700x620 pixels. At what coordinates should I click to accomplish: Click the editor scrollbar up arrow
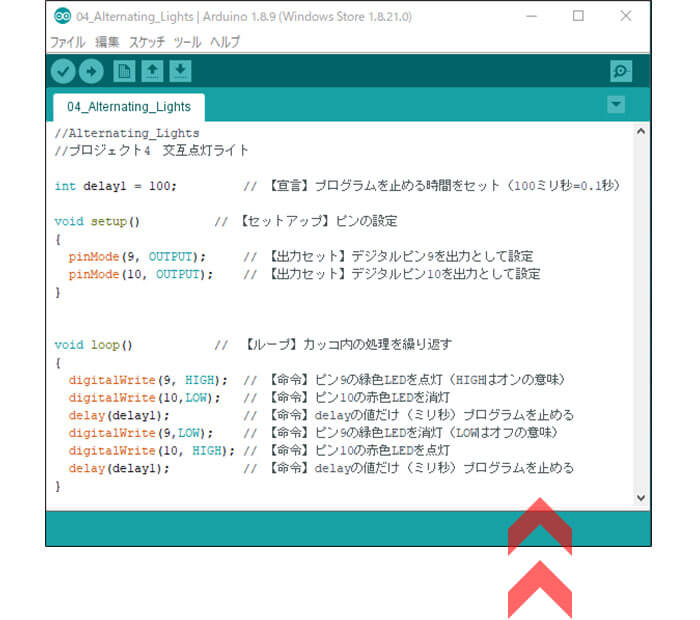point(641,131)
